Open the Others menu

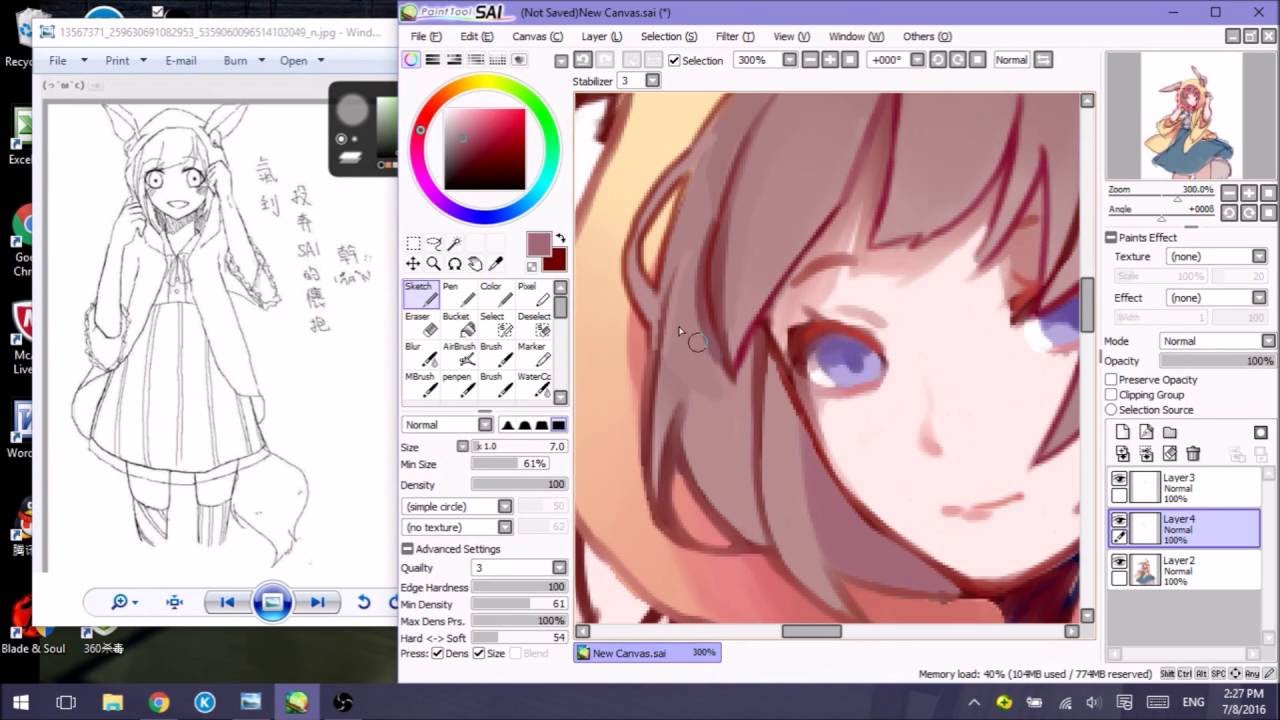click(927, 37)
